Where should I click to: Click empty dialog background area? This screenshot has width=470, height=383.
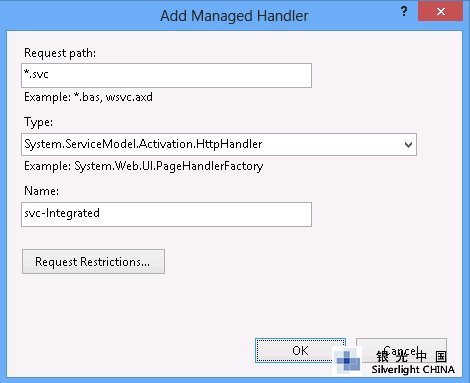[267, 283]
